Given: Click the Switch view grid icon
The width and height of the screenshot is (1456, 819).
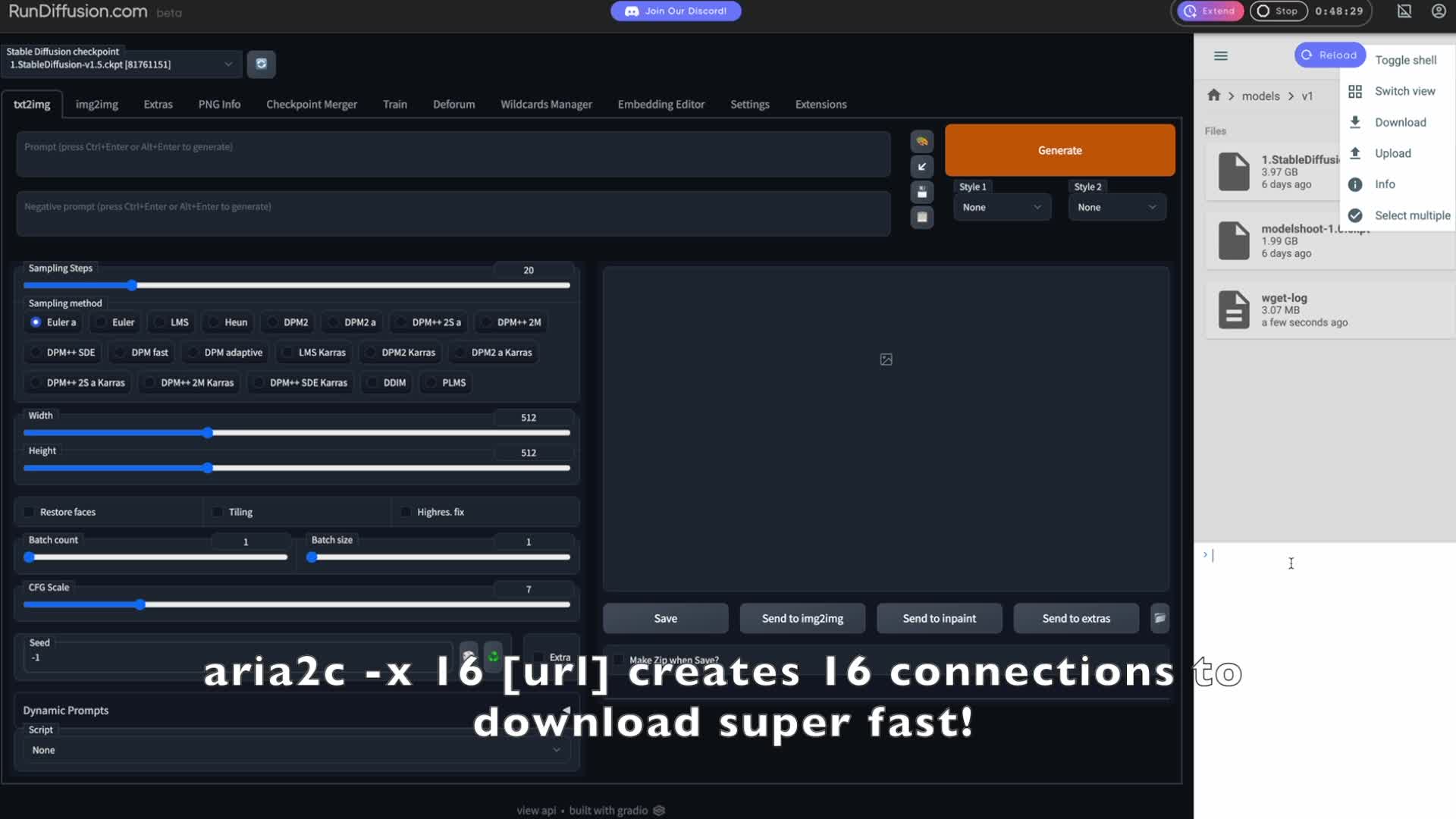Looking at the screenshot, I should [1355, 91].
